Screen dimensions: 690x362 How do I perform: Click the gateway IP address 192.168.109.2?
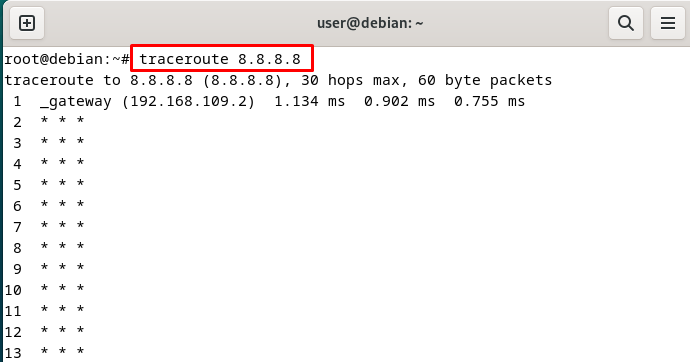click(188, 101)
